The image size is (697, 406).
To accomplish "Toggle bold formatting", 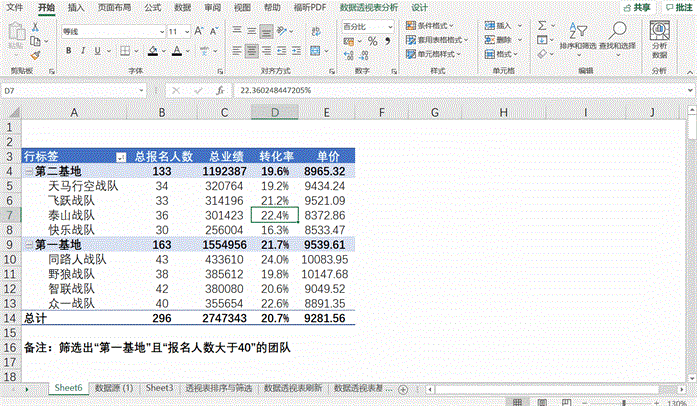I will [67, 50].
